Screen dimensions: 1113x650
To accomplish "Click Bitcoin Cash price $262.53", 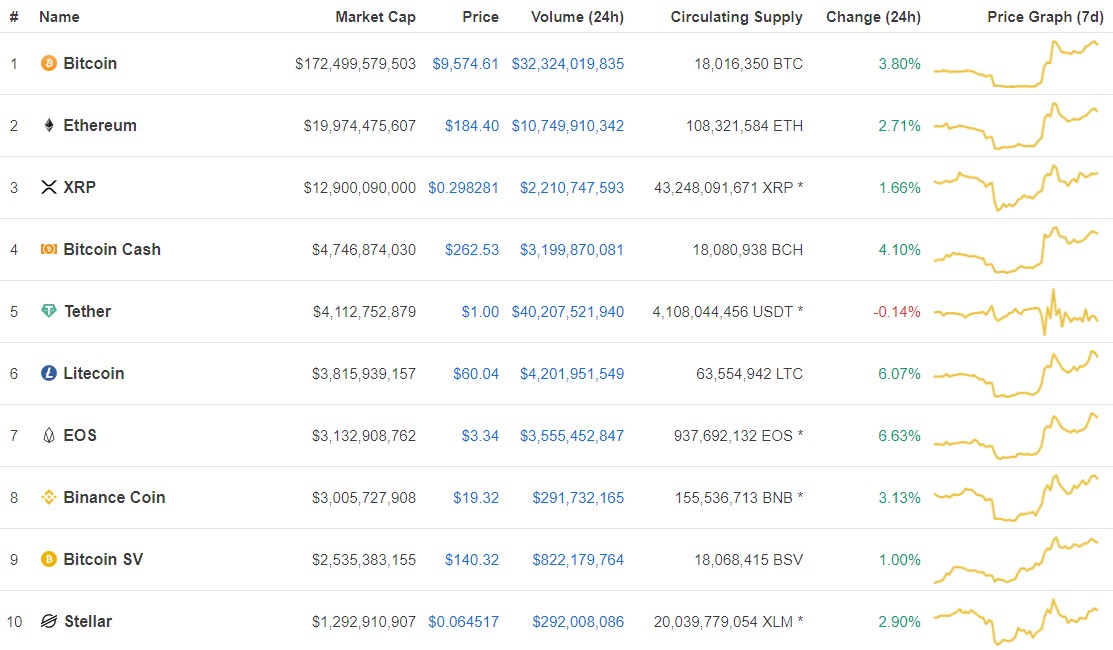I will tap(472, 250).
